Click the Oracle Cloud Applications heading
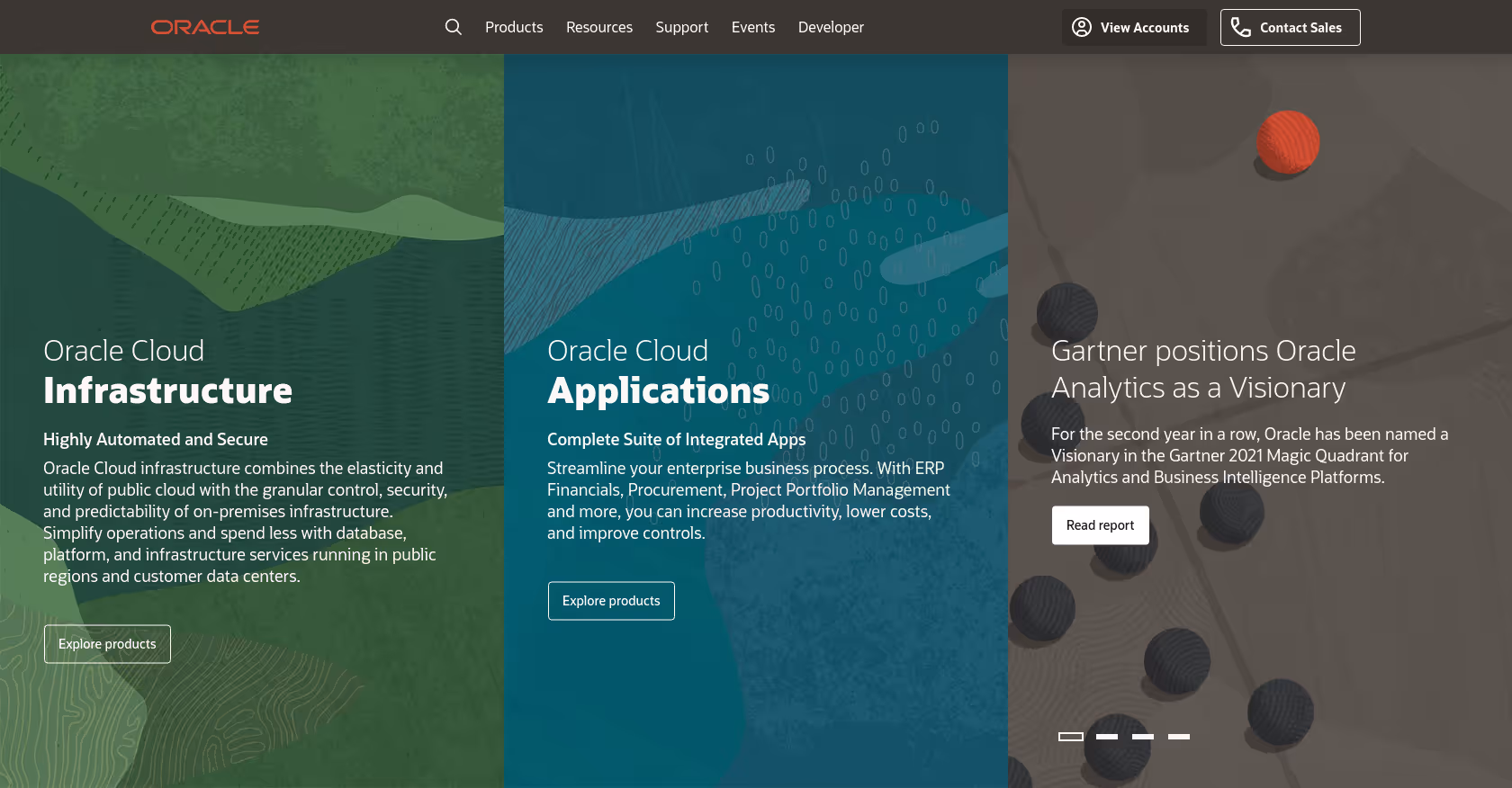1512x788 pixels. tap(659, 372)
